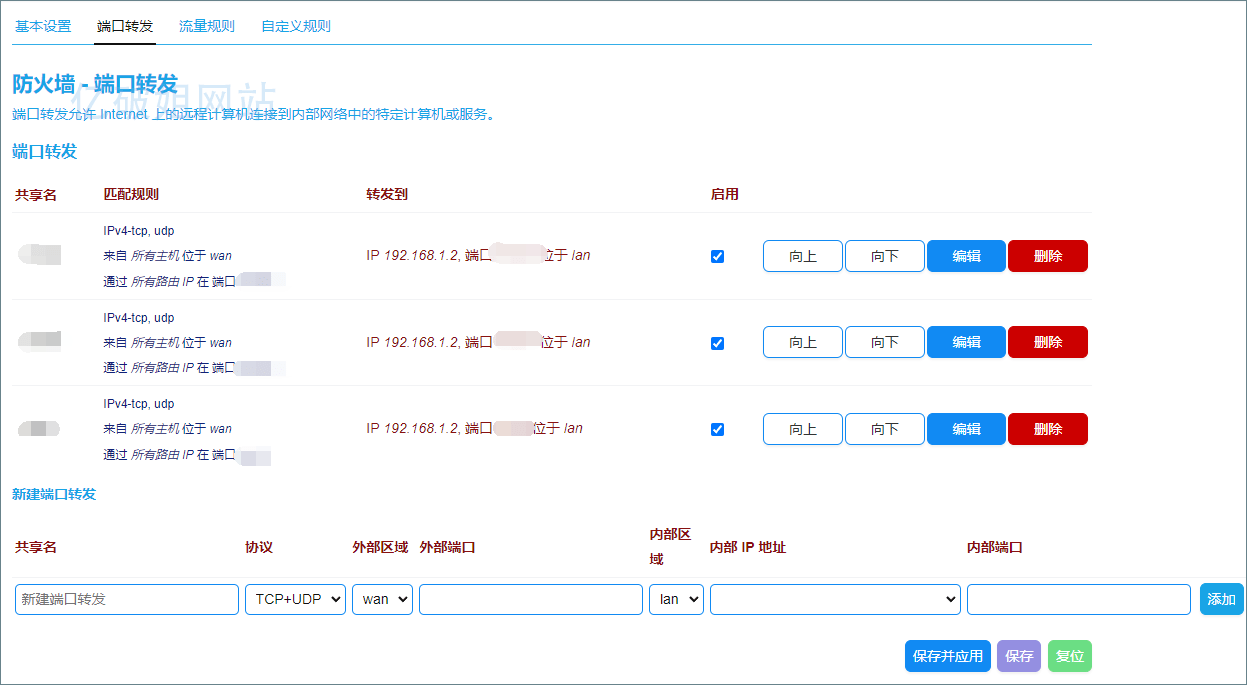Click 保存并应用 to save and apply

click(x=947, y=656)
